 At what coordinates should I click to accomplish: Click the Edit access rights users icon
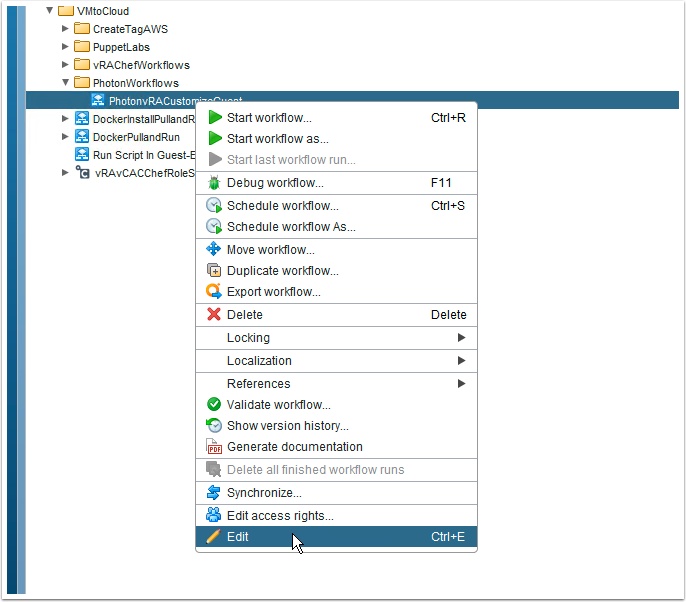pos(214,516)
